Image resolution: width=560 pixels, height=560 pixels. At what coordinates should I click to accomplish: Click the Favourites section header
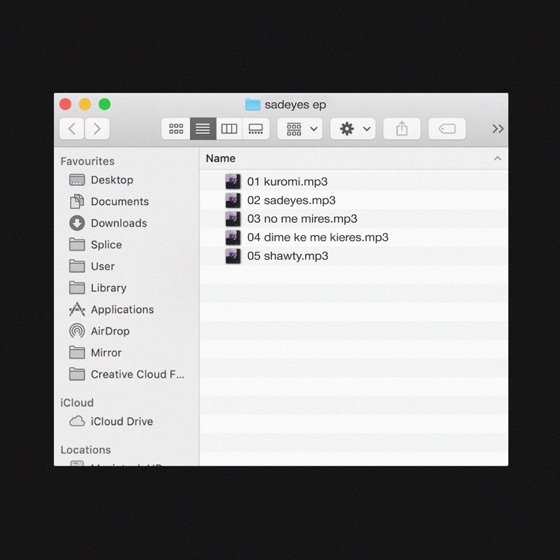tap(88, 161)
